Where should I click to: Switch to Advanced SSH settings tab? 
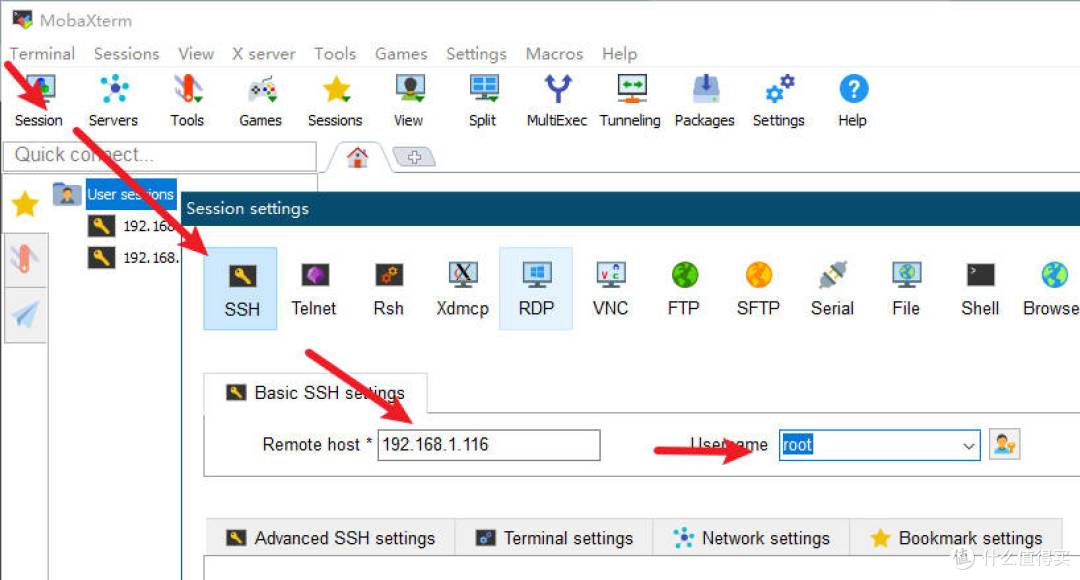pyautogui.click(x=331, y=538)
